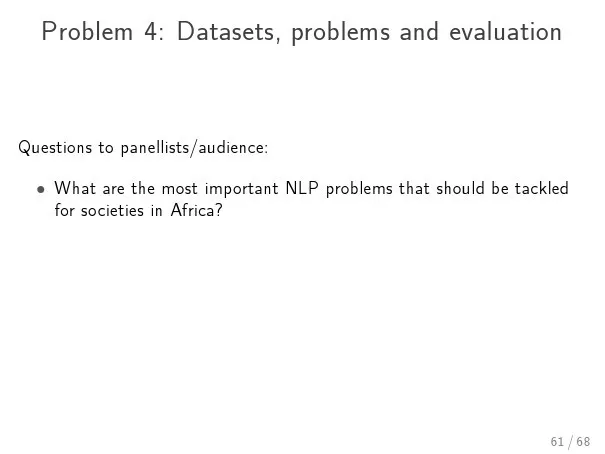Click the slide title 'Problem 4: Datasets, problems and evaluation'

301,32
